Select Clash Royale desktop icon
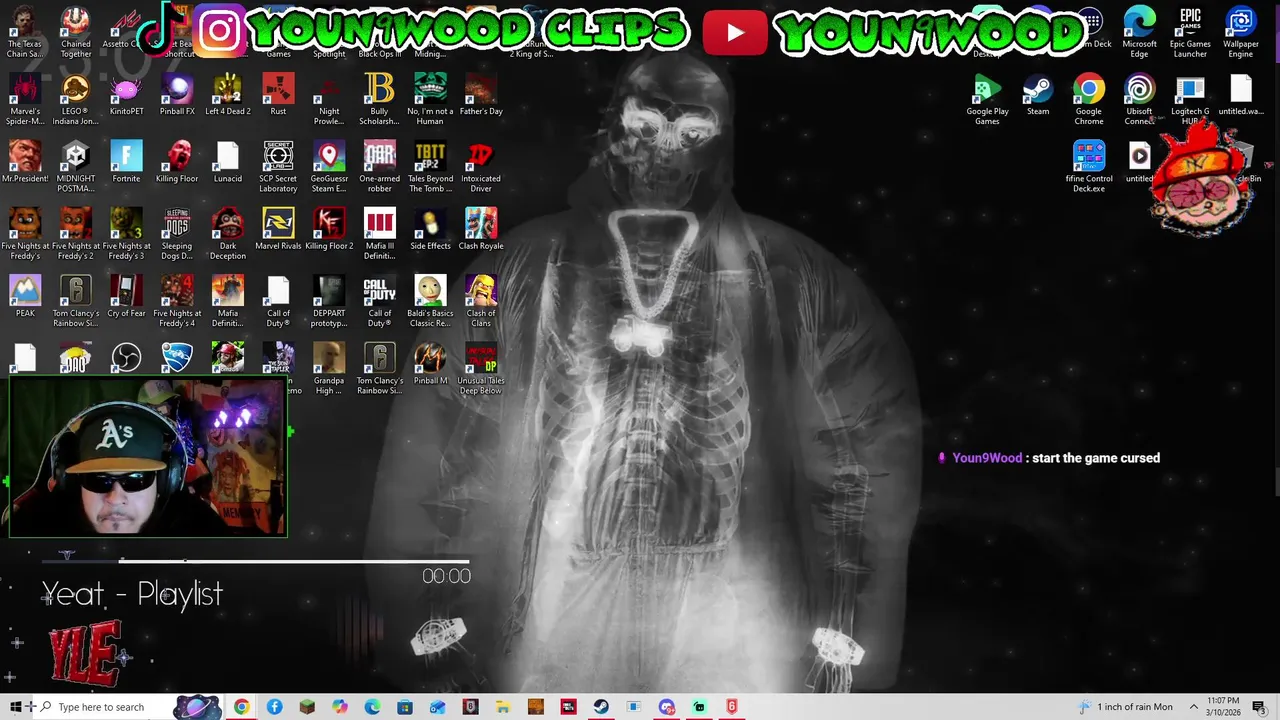 [x=481, y=230]
